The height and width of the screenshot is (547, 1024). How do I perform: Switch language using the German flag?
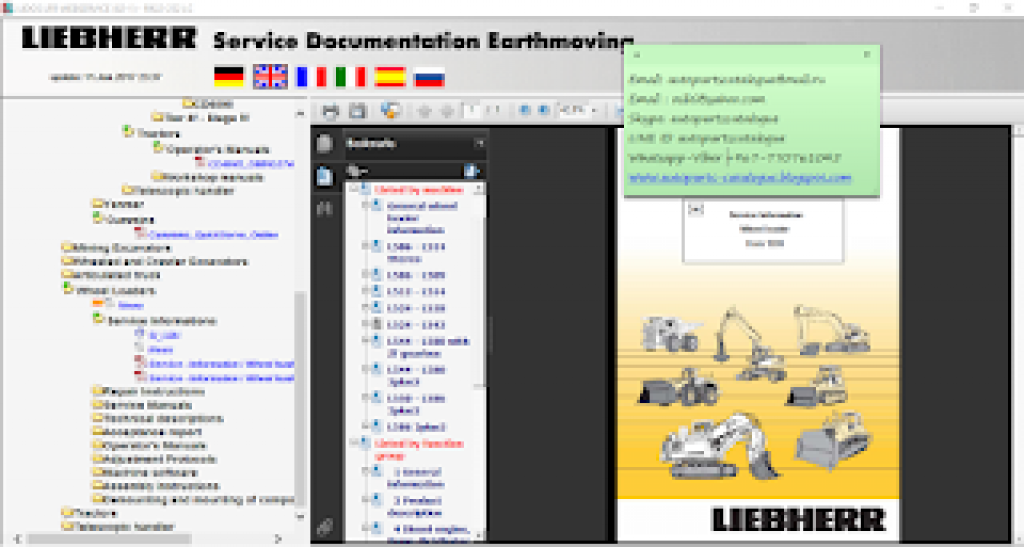(x=229, y=76)
